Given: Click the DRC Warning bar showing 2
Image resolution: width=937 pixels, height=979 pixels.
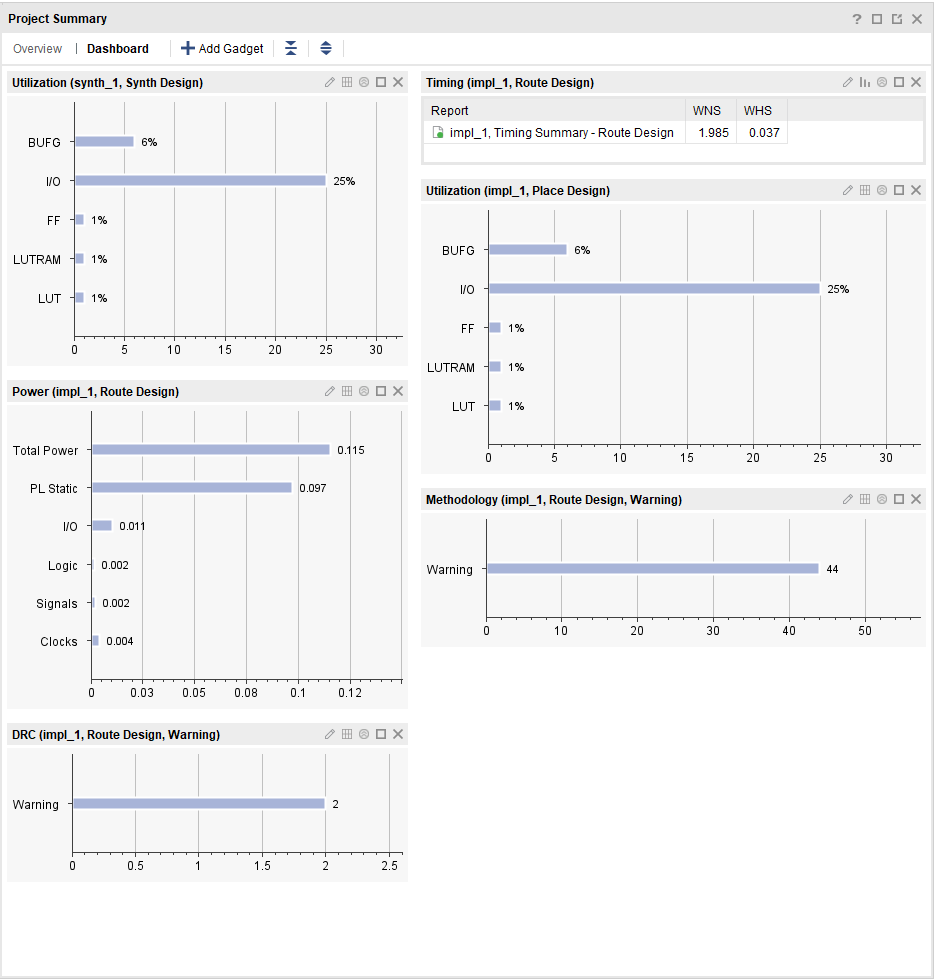Looking at the screenshot, I should pos(199,804).
